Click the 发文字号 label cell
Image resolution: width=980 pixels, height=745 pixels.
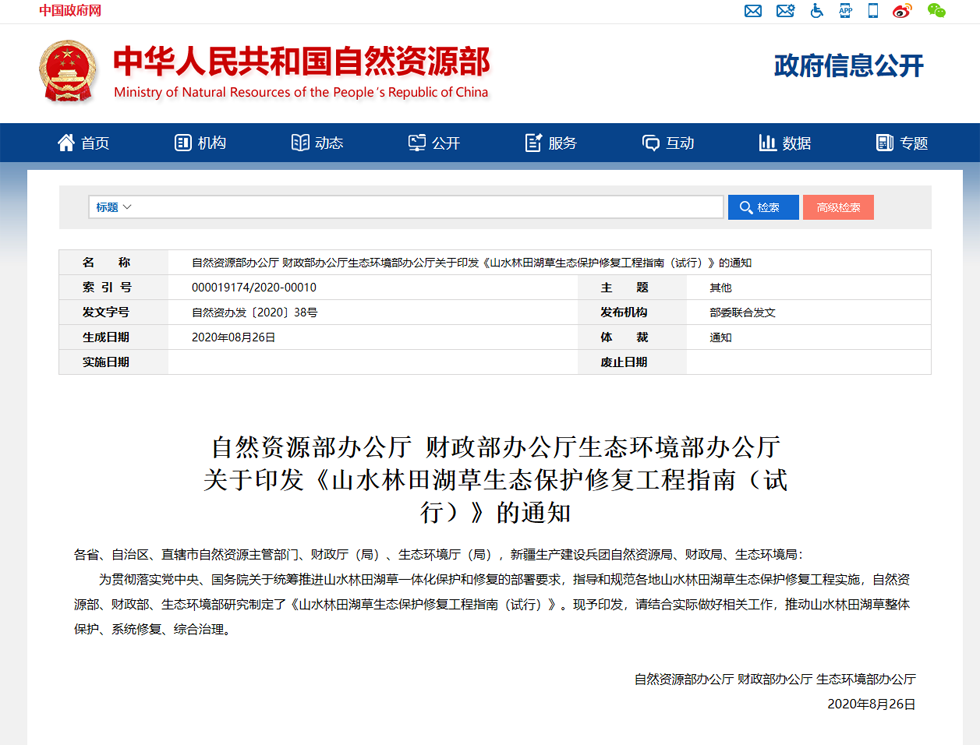pyautogui.click(x=113, y=312)
